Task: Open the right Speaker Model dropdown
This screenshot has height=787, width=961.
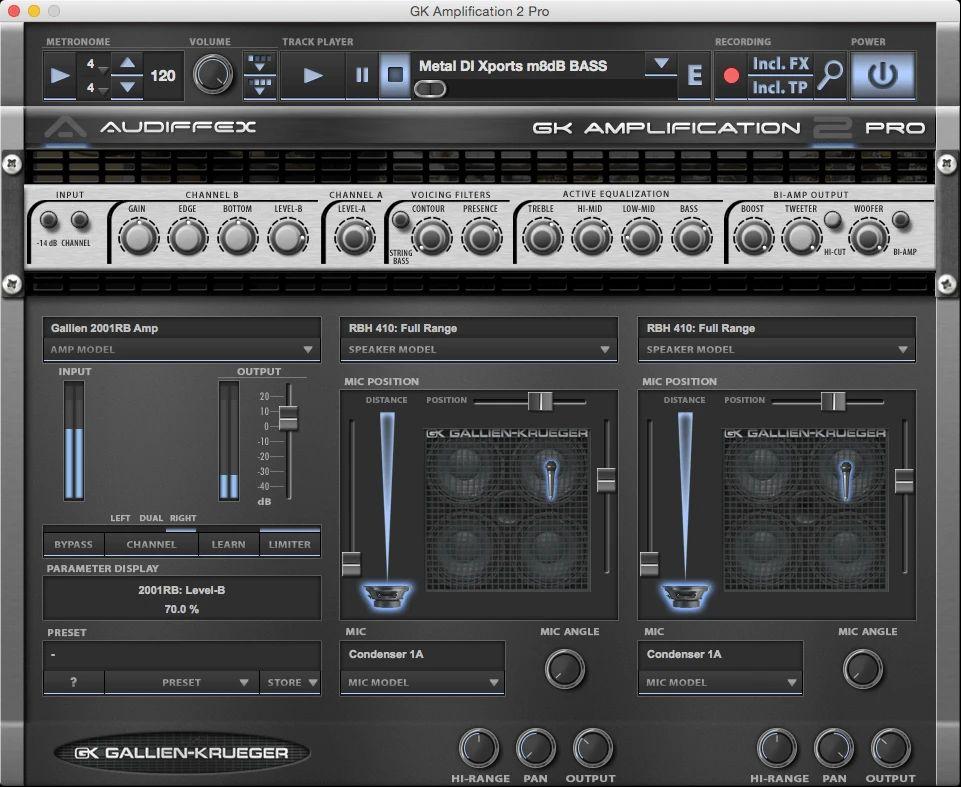Action: 777,349
